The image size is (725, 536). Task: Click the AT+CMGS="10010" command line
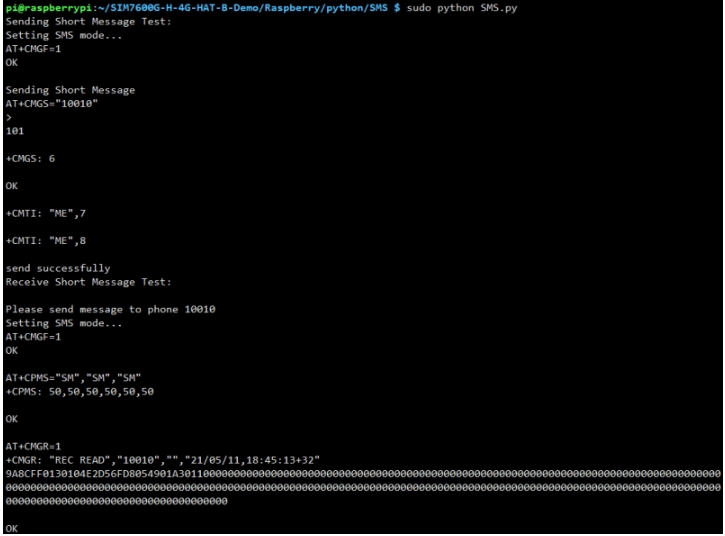click(52, 104)
